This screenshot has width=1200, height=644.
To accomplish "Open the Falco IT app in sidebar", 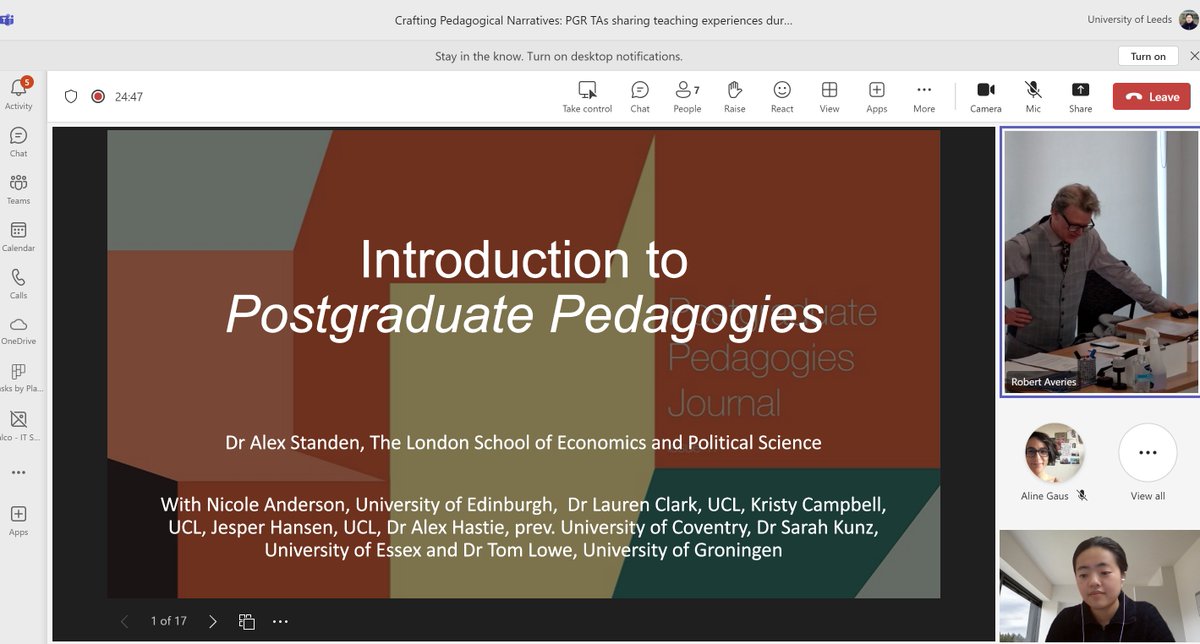I will [18, 425].
